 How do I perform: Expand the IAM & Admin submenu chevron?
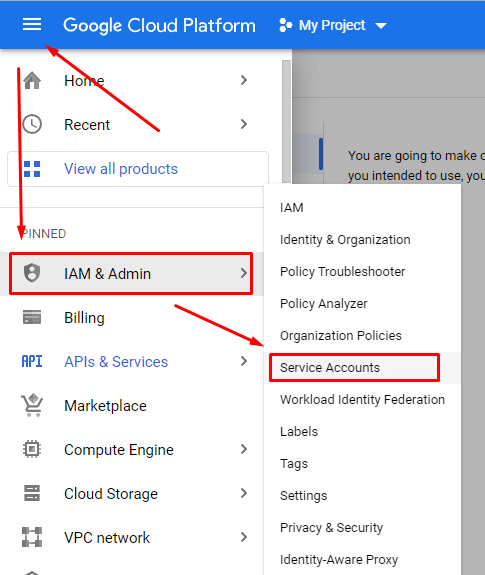click(244, 273)
